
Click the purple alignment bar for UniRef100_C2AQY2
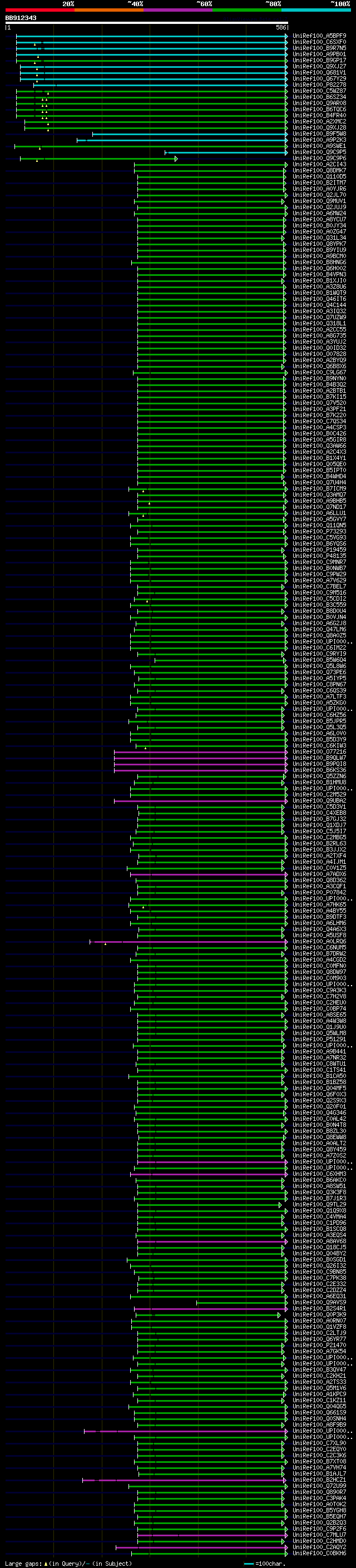point(201,1547)
